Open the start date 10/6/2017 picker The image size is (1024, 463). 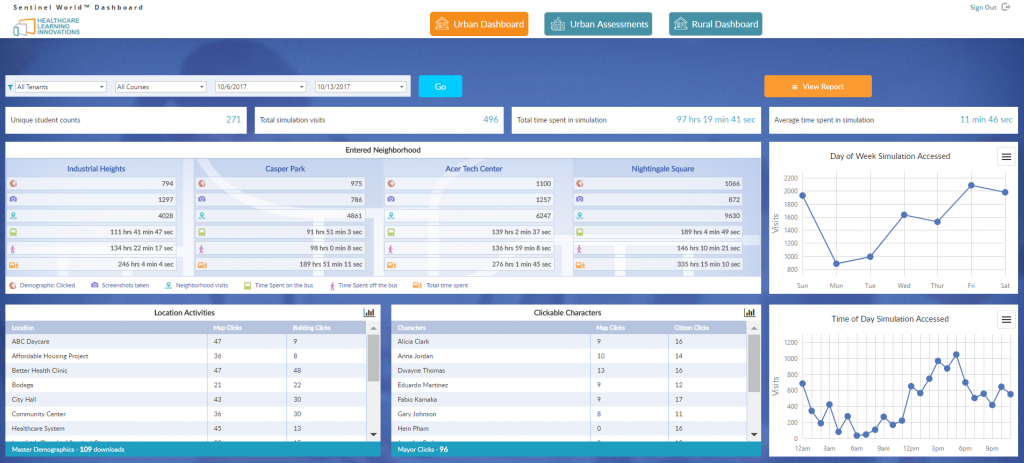coord(260,87)
